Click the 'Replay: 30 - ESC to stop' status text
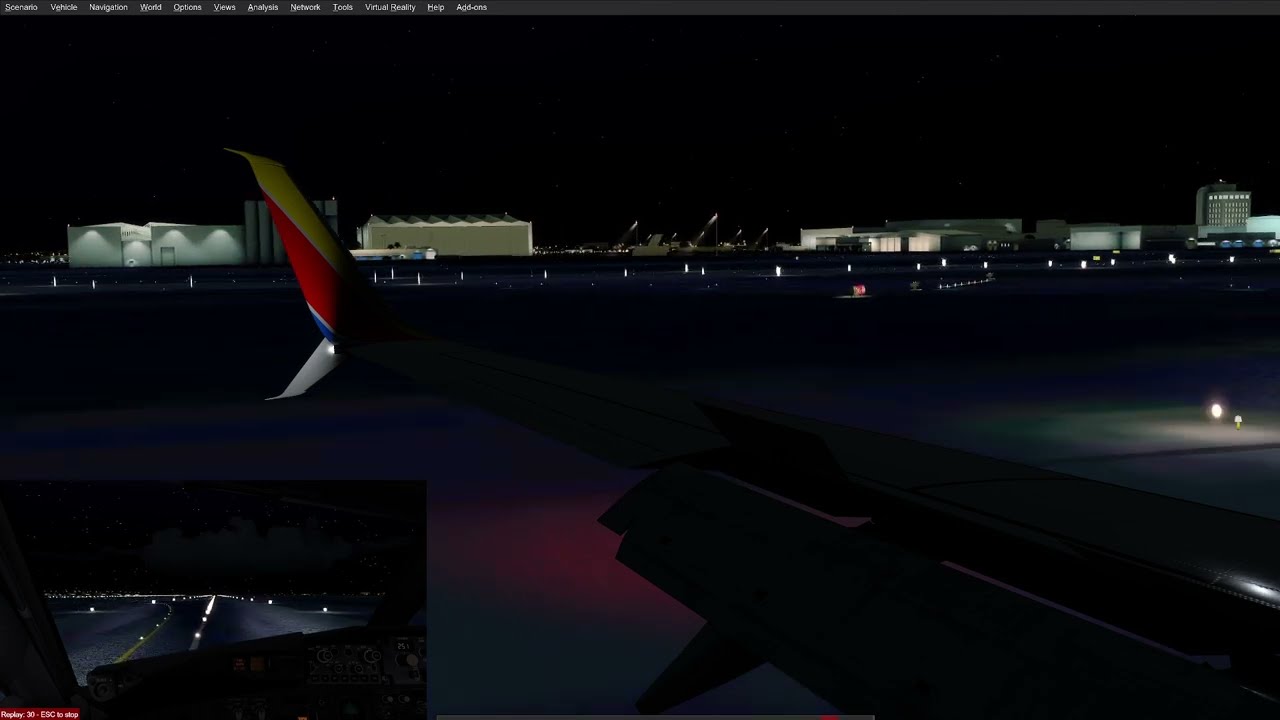The height and width of the screenshot is (720, 1280). (x=40, y=714)
